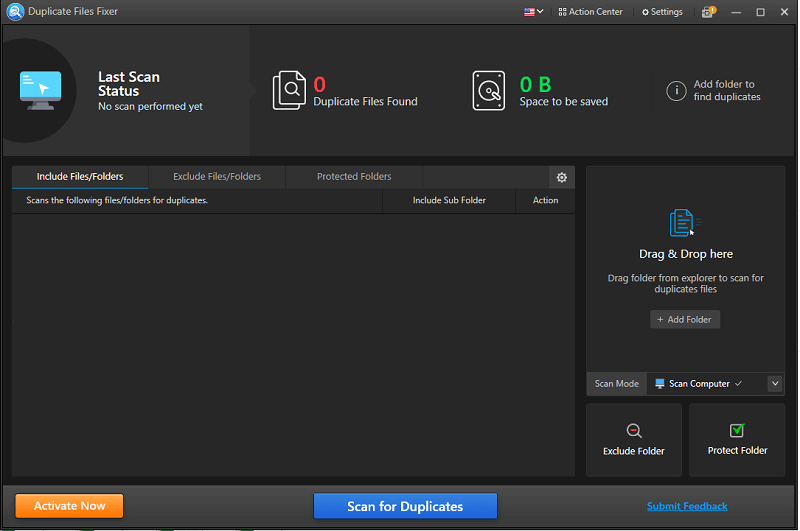This screenshot has height=531, width=800.
Task: Click the Submit Feedback link
Action: click(x=687, y=506)
